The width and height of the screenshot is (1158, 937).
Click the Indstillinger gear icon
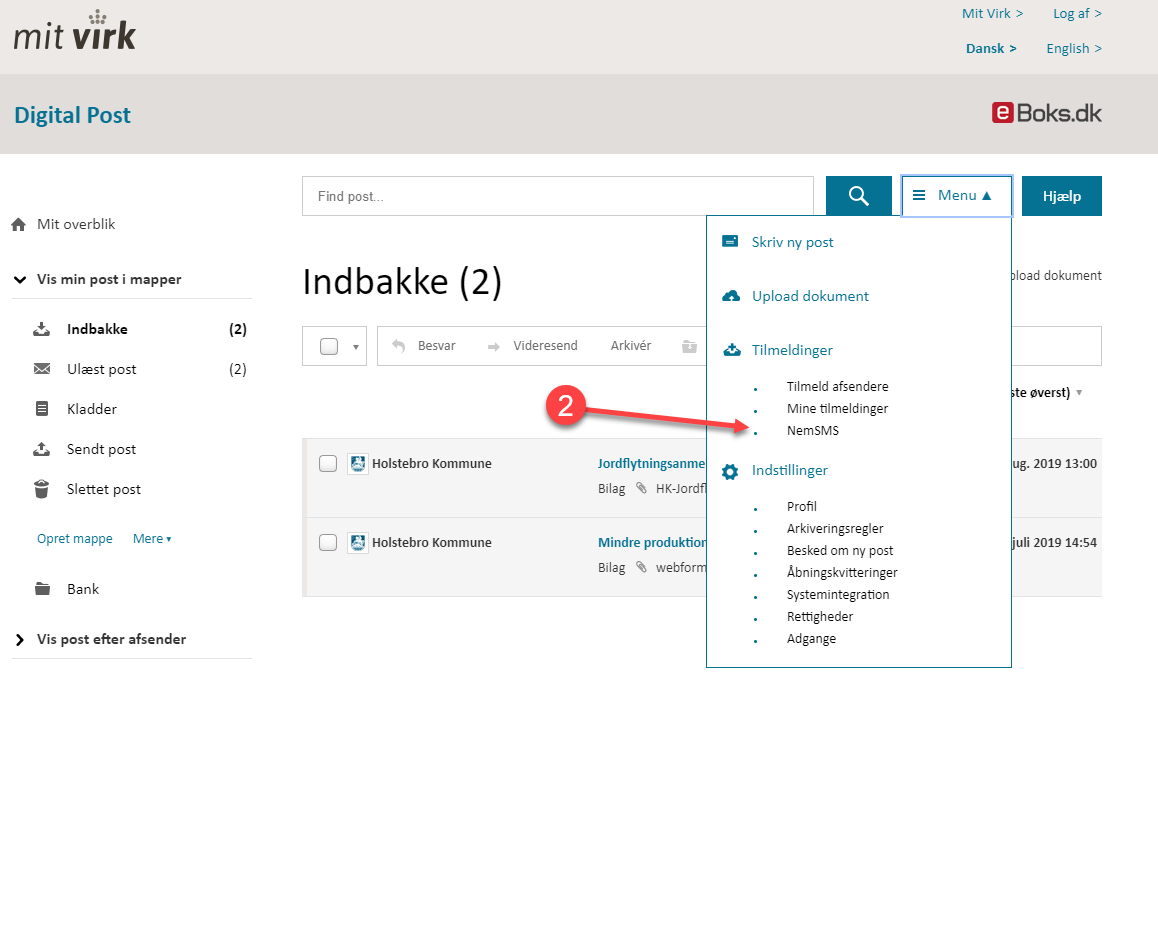coord(731,471)
